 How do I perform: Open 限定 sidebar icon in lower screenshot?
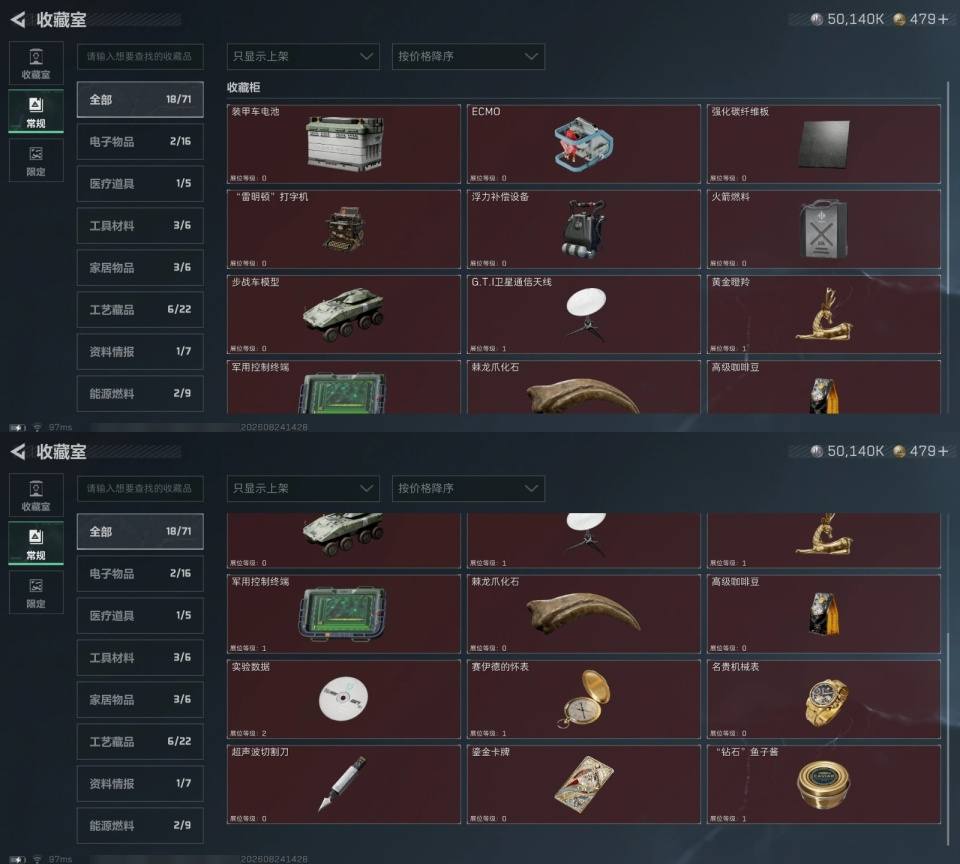[x=36, y=592]
